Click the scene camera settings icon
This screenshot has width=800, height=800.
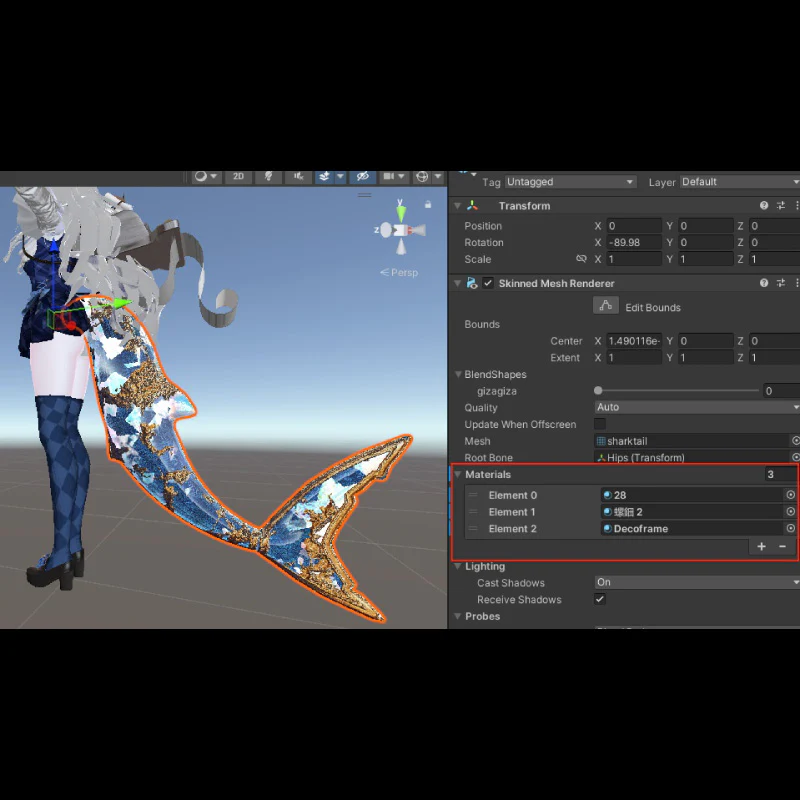tap(389, 177)
